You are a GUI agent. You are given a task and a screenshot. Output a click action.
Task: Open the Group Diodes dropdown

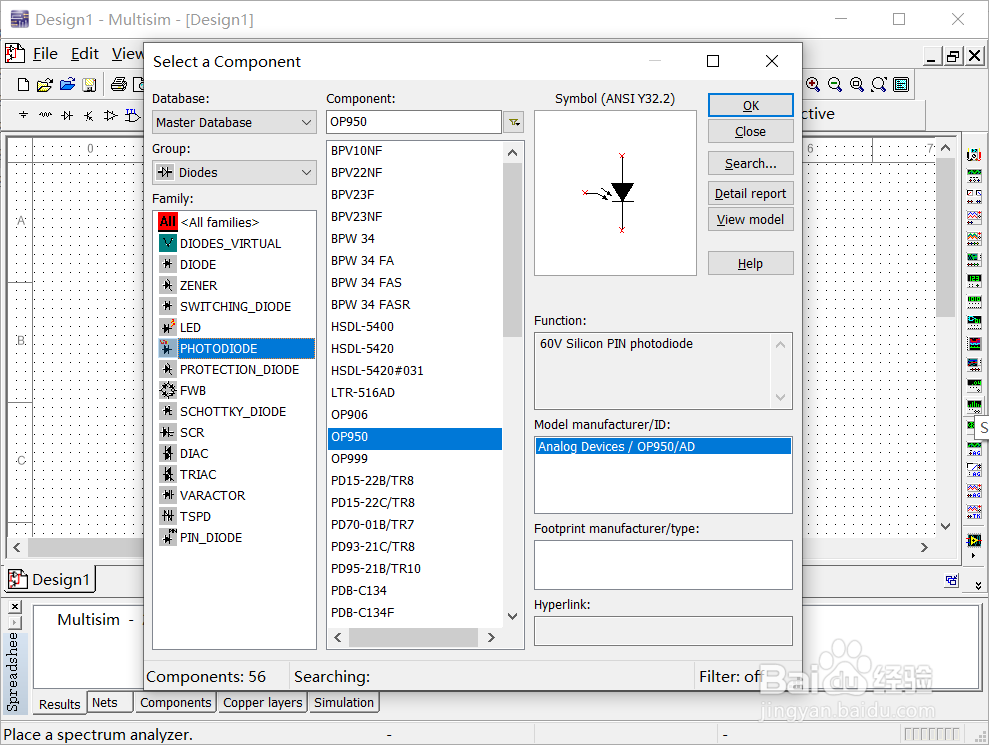pyautogui.click(x=234, y=172)
